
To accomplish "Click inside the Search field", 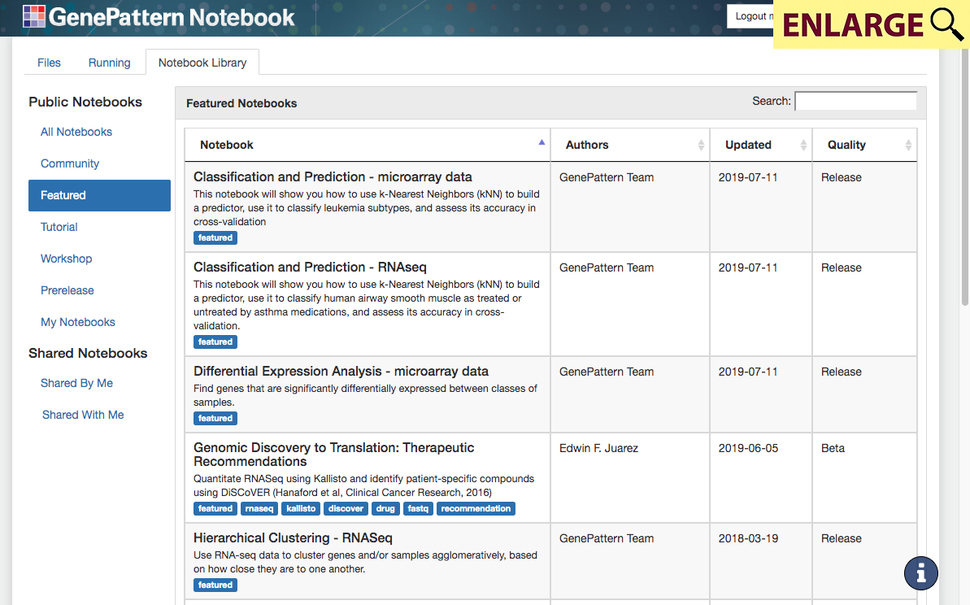I will 855,100.
